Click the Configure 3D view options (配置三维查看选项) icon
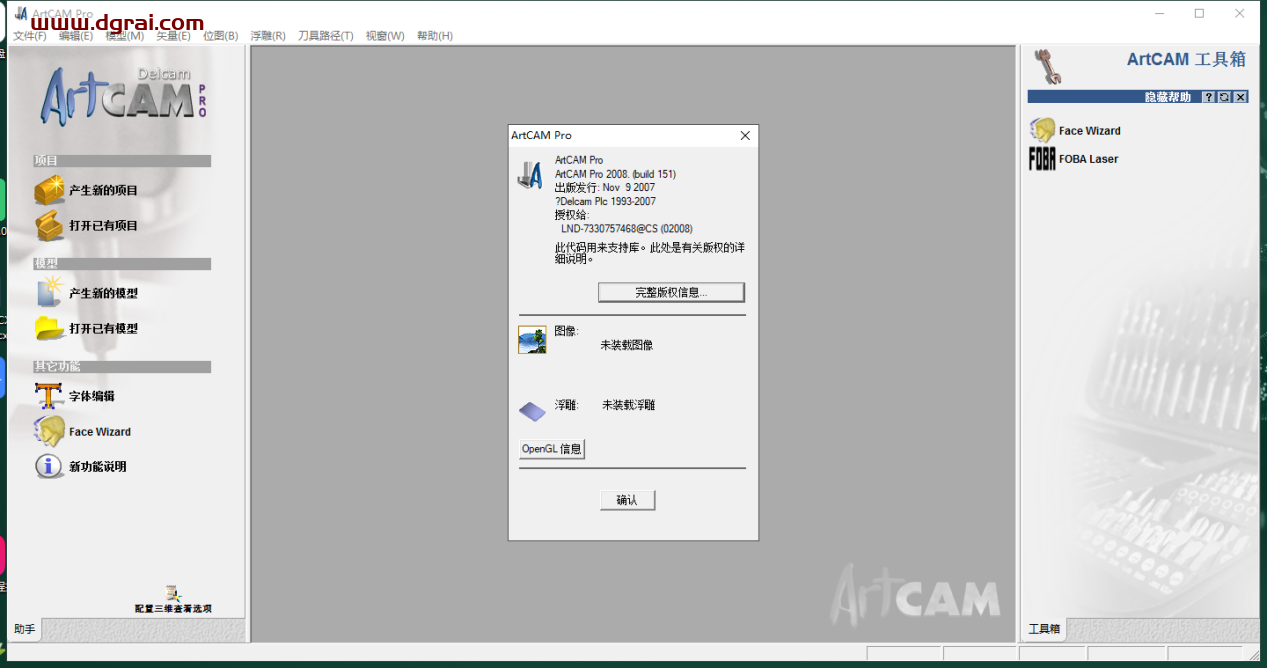 click(x=174, y=594)
